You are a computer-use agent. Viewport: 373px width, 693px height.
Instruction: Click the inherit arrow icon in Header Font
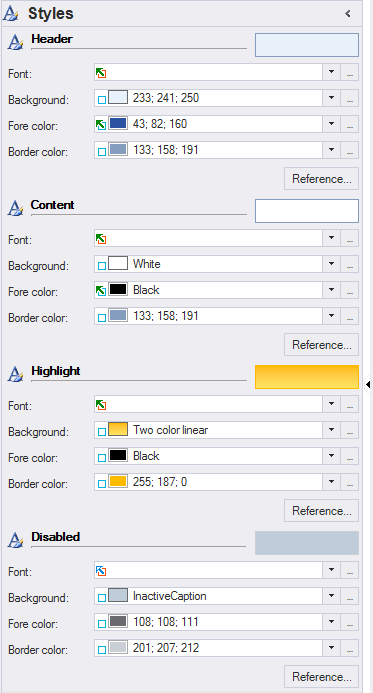[x=101, y=73]
